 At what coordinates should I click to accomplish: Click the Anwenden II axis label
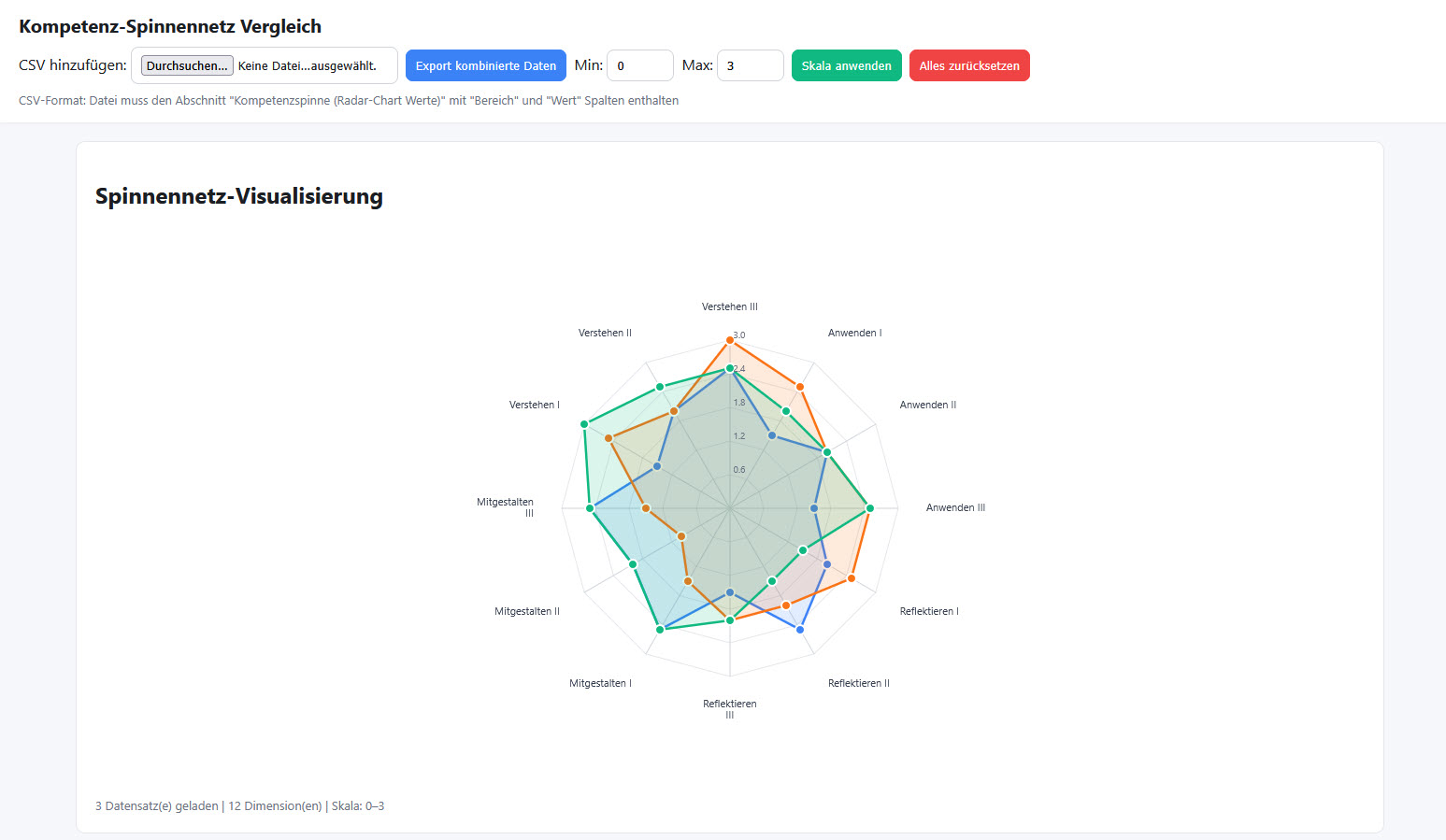[x=927, y=405]
